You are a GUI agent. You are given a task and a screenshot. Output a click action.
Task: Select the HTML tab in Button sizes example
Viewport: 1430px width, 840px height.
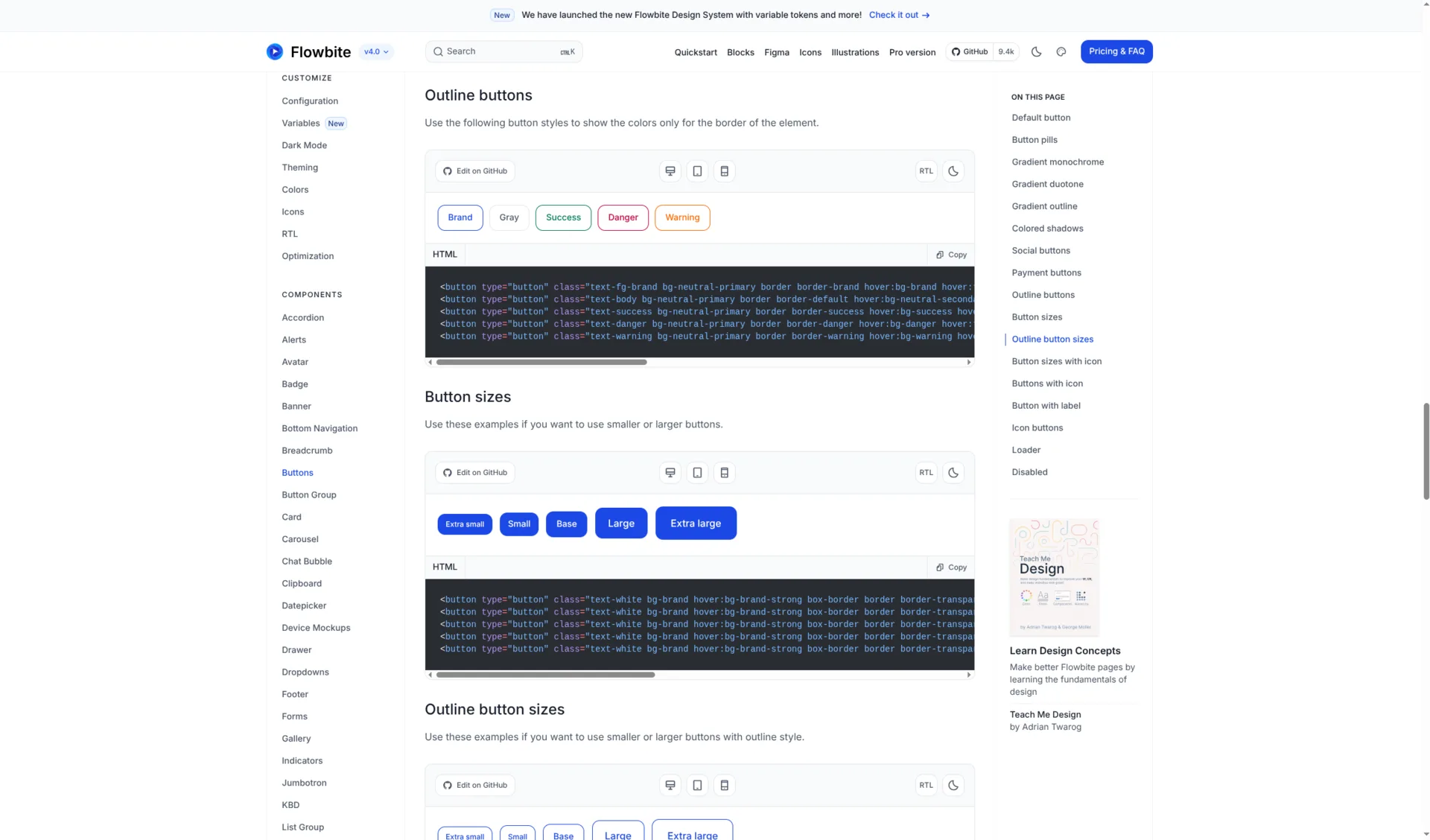(x=445, y=567)
